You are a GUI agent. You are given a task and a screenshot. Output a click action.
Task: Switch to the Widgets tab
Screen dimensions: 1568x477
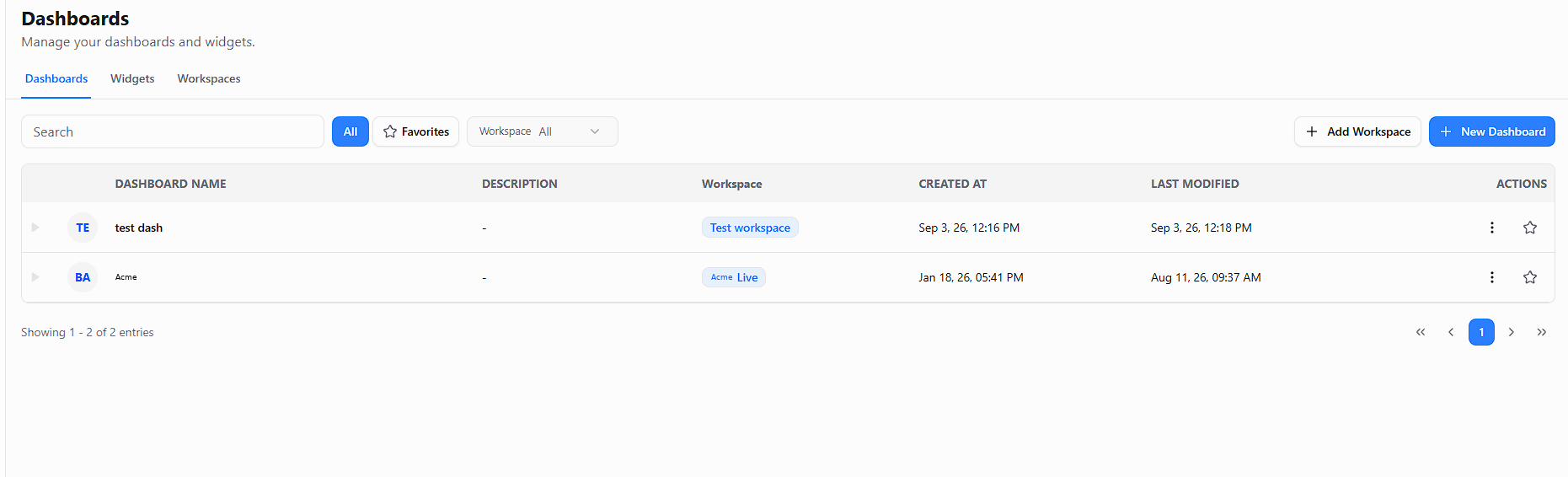coord(132,78)
